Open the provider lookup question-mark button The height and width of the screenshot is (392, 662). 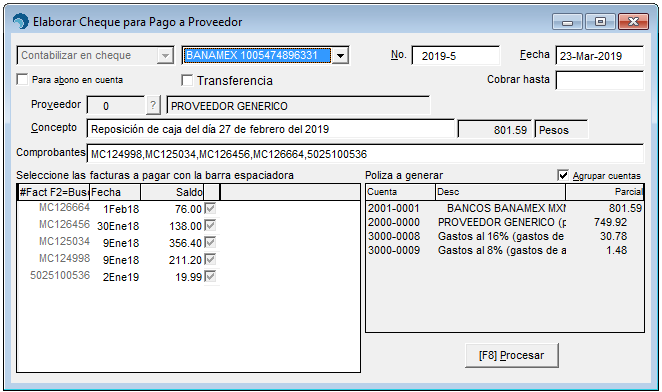pyautogui.click(x=153, y=105)
